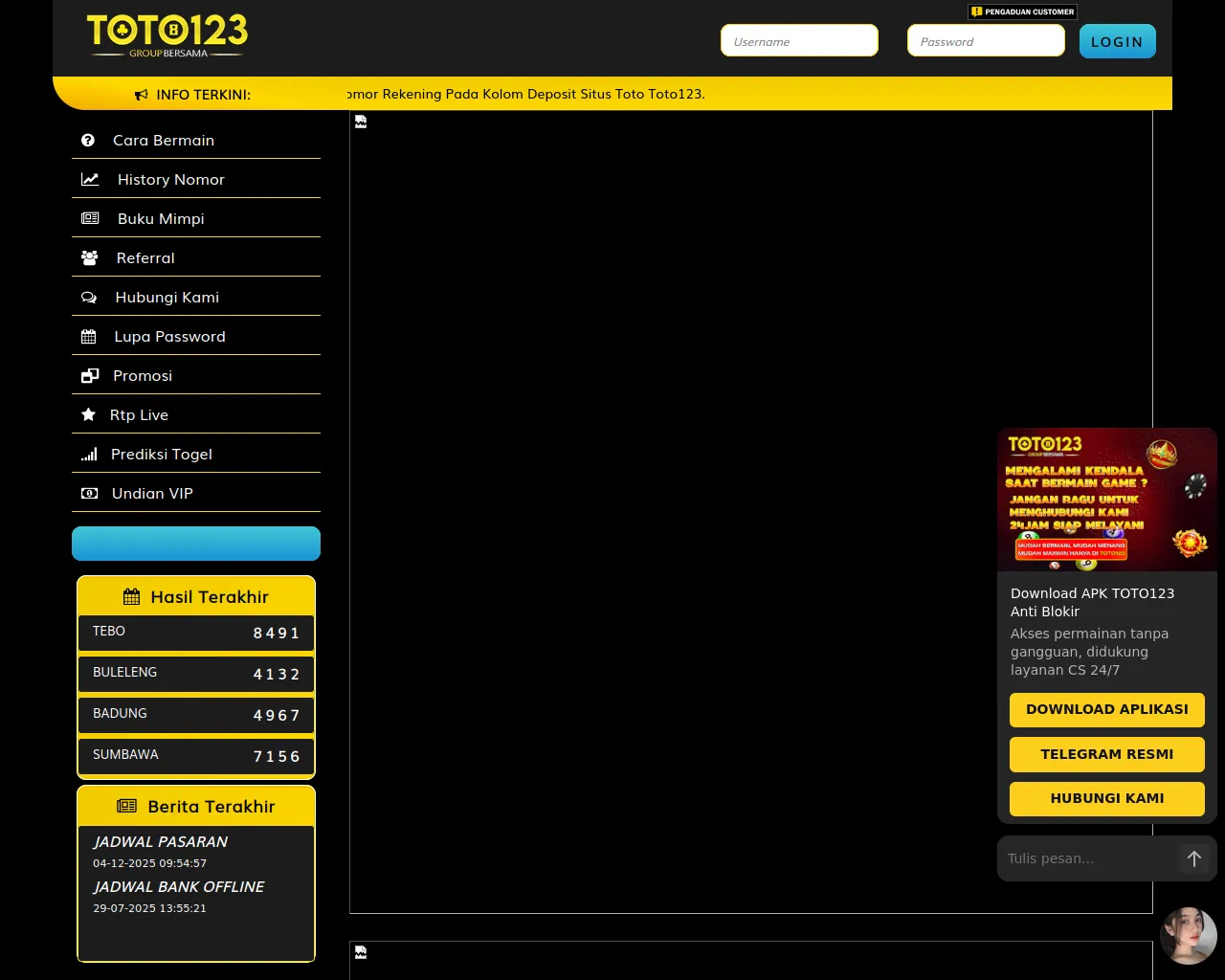This screenshot has width=1225, height=980.
Task: Open the Lupa Password link
Action: [x=196, y=336]
